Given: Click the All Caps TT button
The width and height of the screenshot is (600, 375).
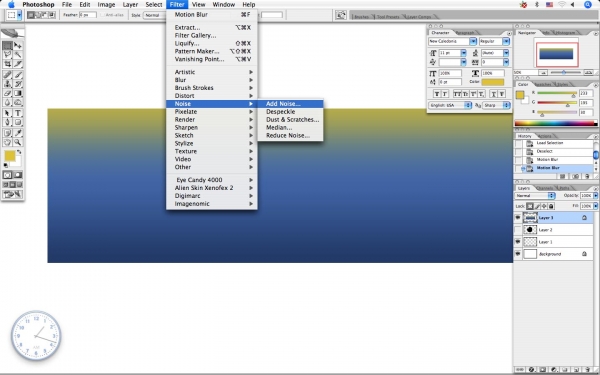Looking at the screenshot, I should pos(457,94).
